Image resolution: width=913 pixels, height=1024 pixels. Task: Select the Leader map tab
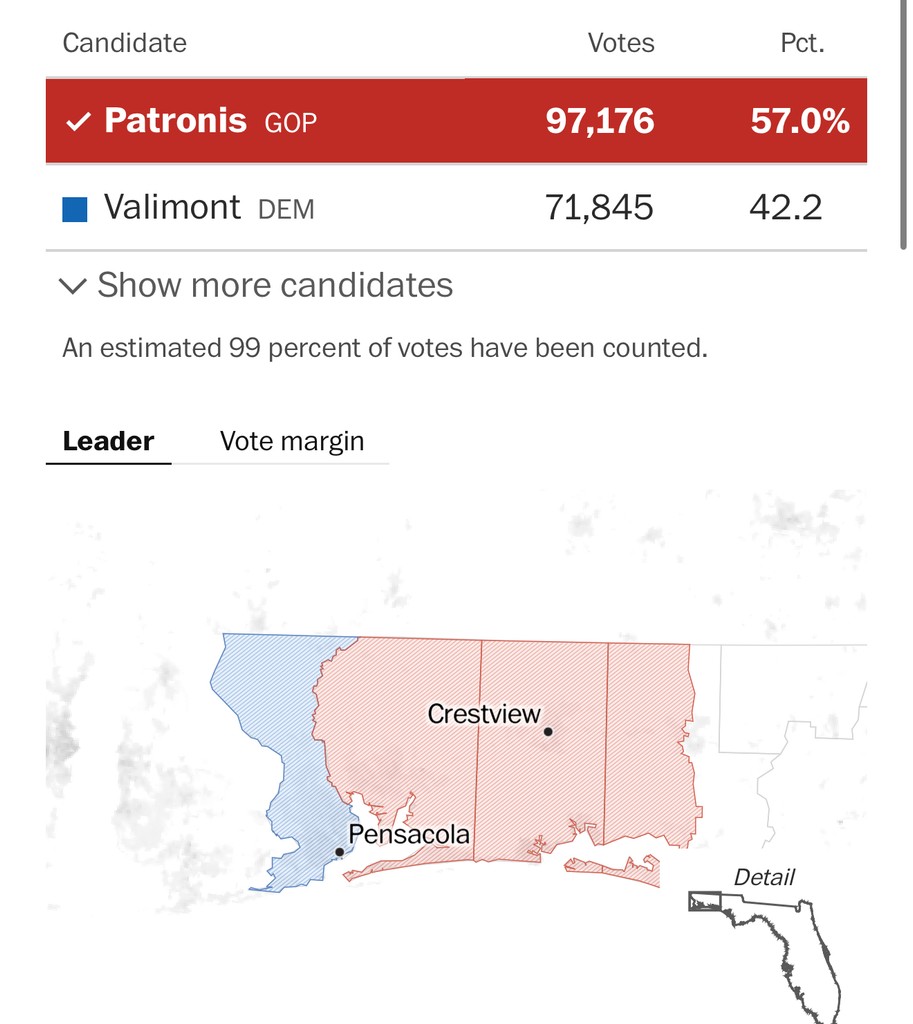[108, 441]
